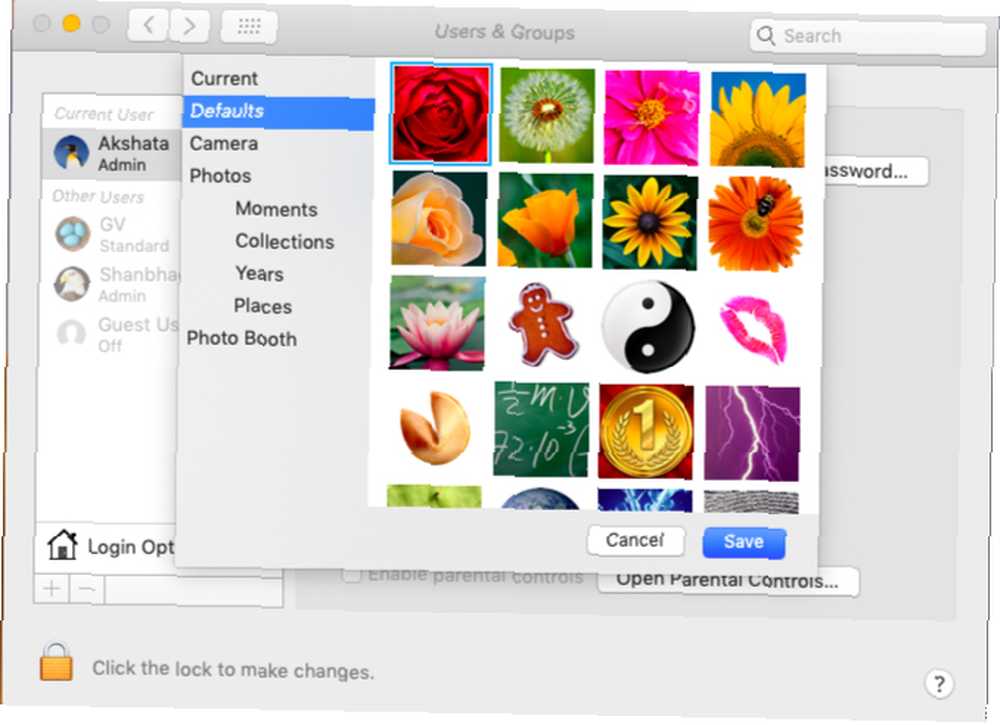This screenshot has width=1000, height=725.
Task: Select the GV Standard user
Action: click(x=110, y=235)
